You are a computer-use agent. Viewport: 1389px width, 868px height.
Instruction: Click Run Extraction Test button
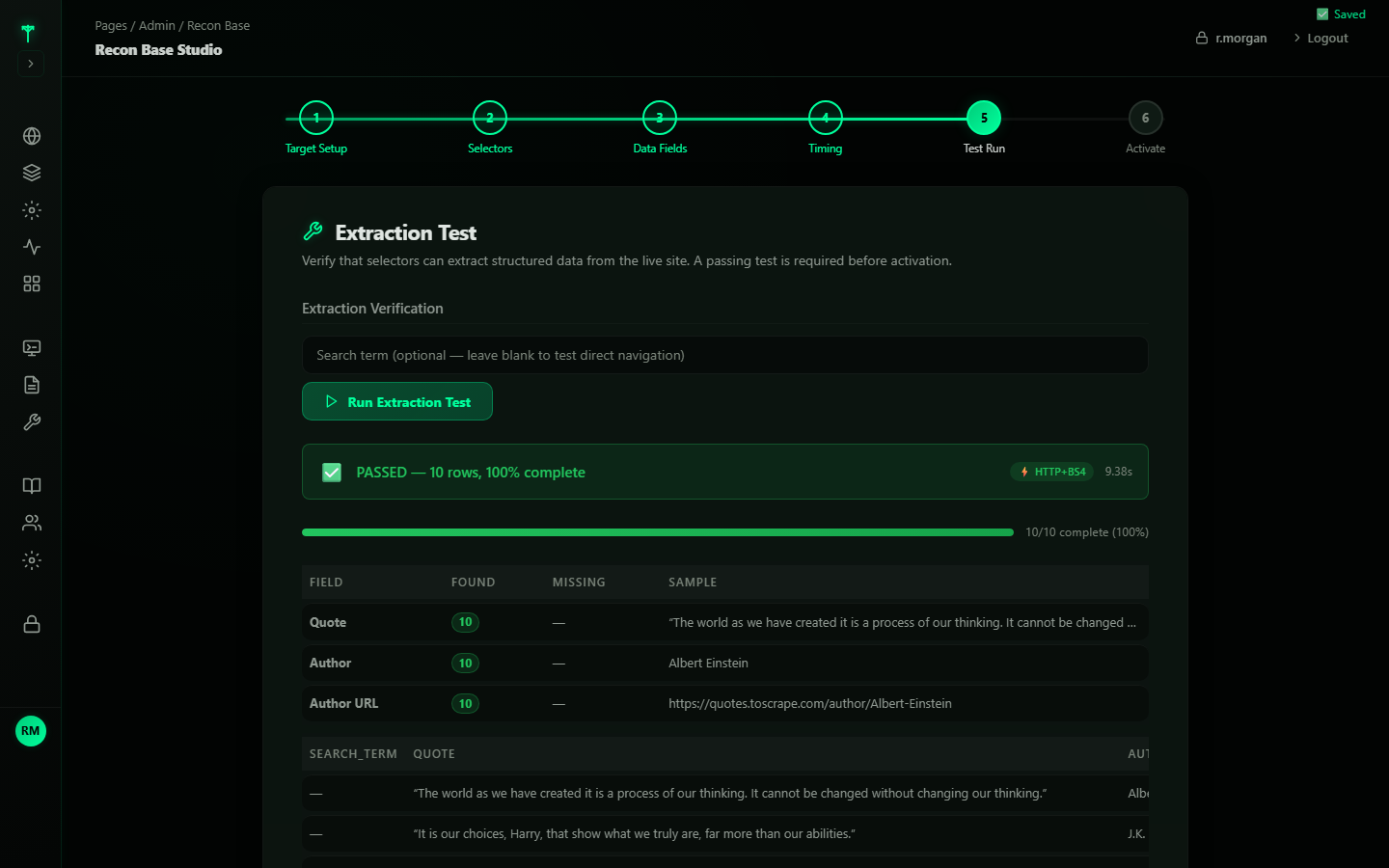[397, 401]
